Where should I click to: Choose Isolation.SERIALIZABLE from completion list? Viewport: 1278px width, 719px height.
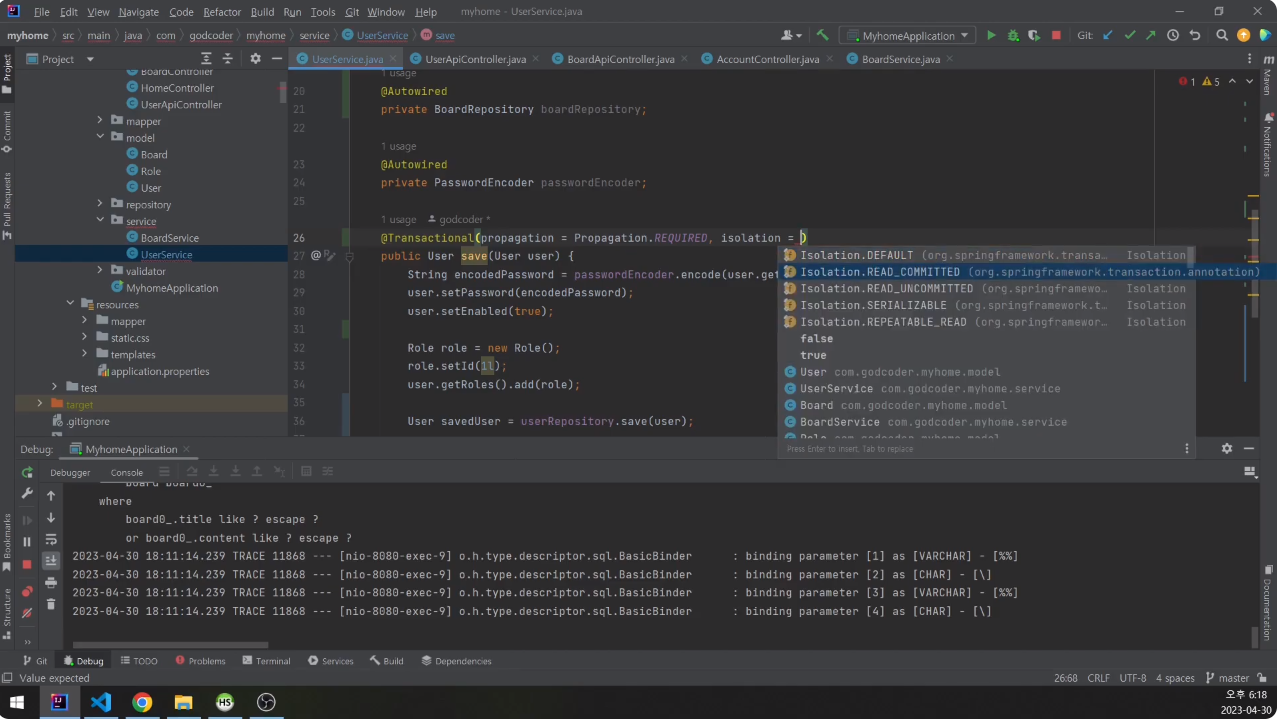point(986,305)
